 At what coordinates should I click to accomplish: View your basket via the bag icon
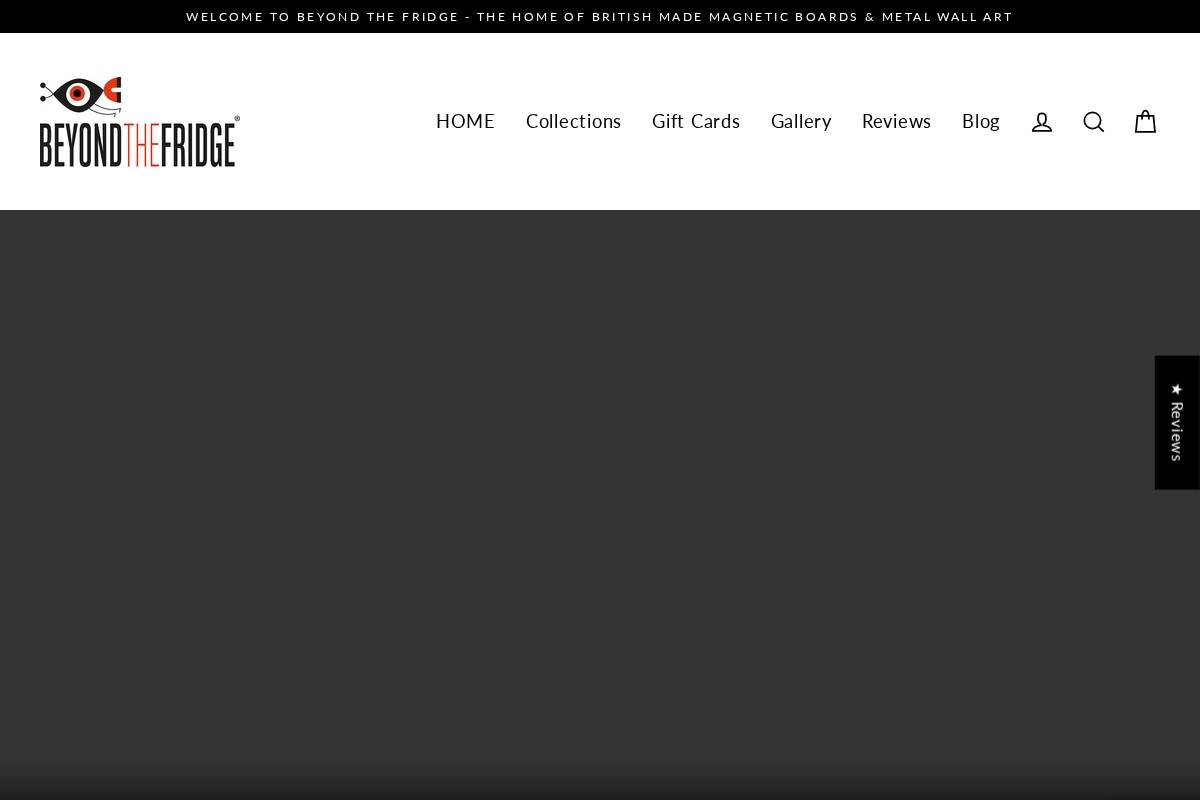(x=1145, y=121)
